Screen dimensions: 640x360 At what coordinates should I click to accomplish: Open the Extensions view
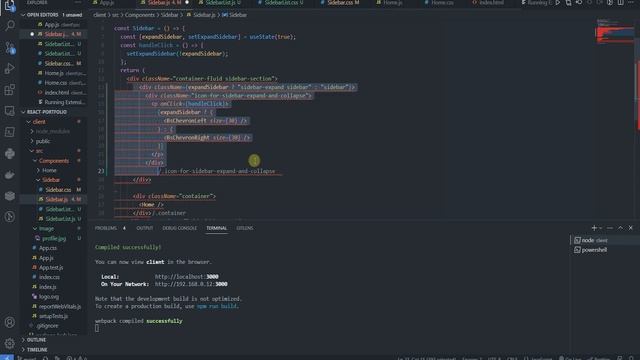pos(9,90)
